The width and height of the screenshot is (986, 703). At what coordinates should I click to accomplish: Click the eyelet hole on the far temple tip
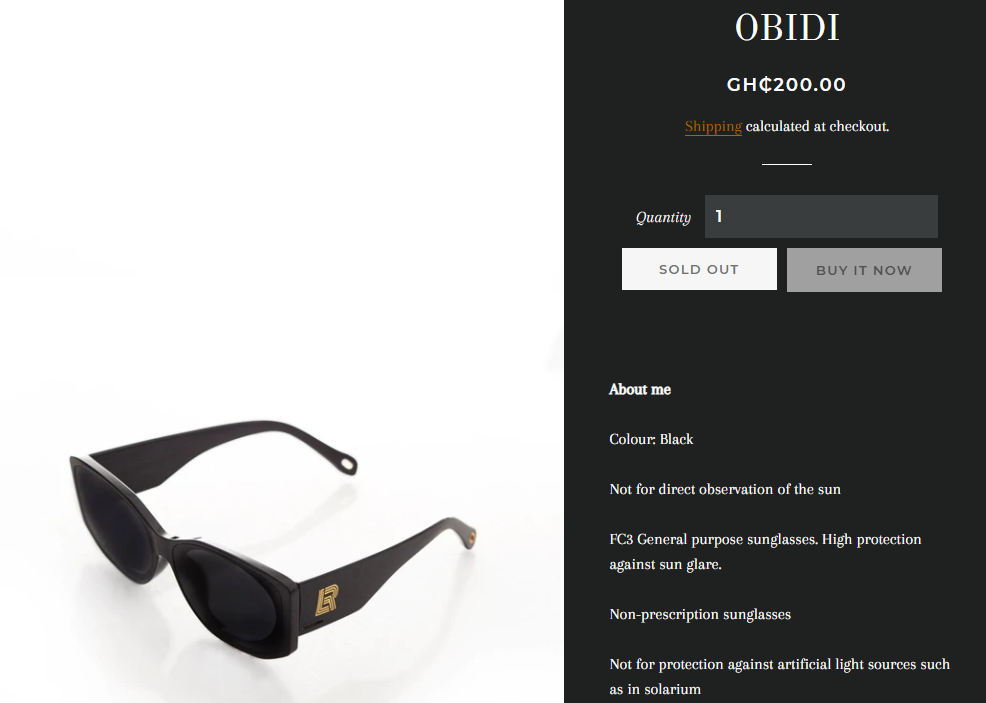pyautogui.click(x=347, y=465)
